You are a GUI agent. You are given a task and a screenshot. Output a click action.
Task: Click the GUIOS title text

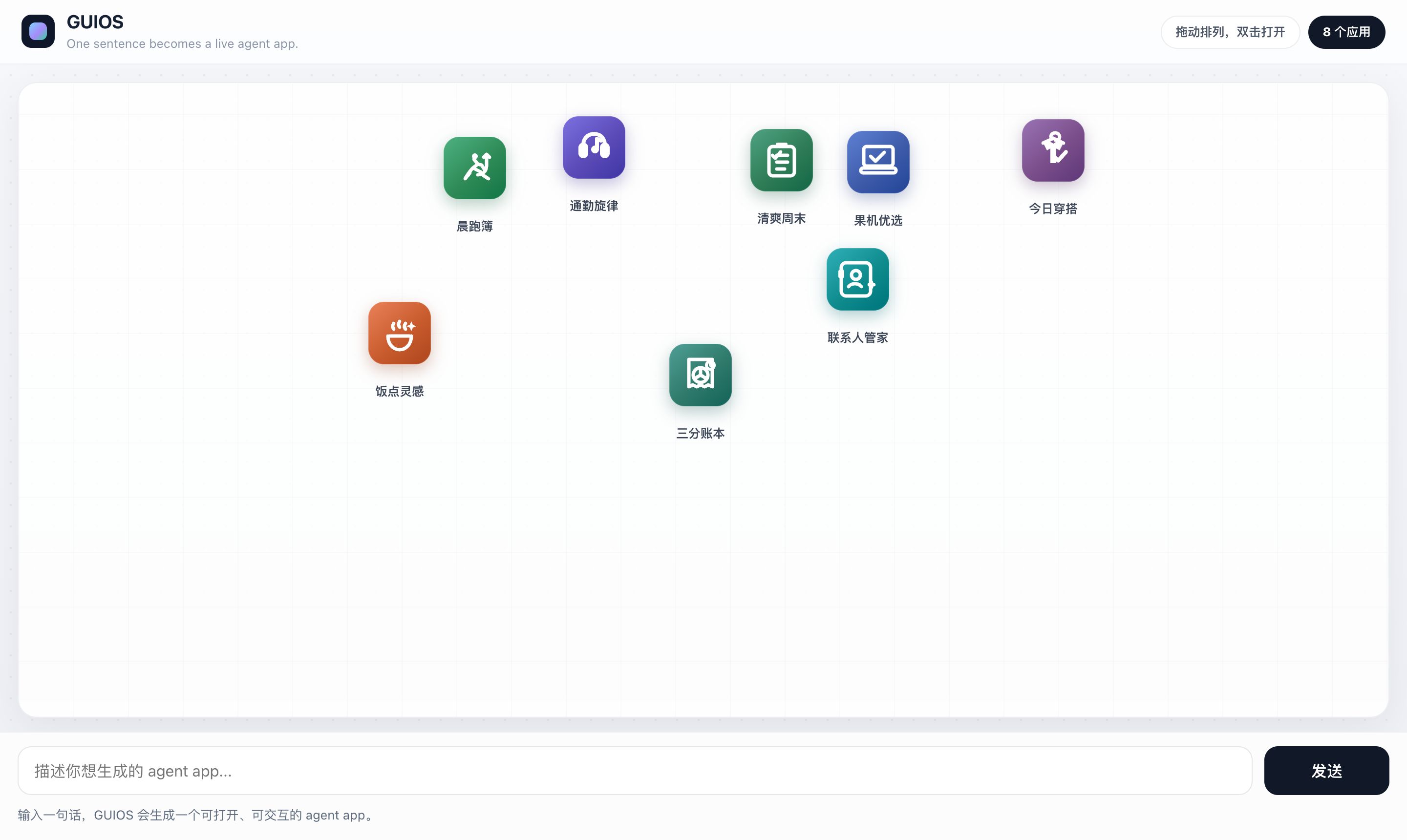(95, 22)
